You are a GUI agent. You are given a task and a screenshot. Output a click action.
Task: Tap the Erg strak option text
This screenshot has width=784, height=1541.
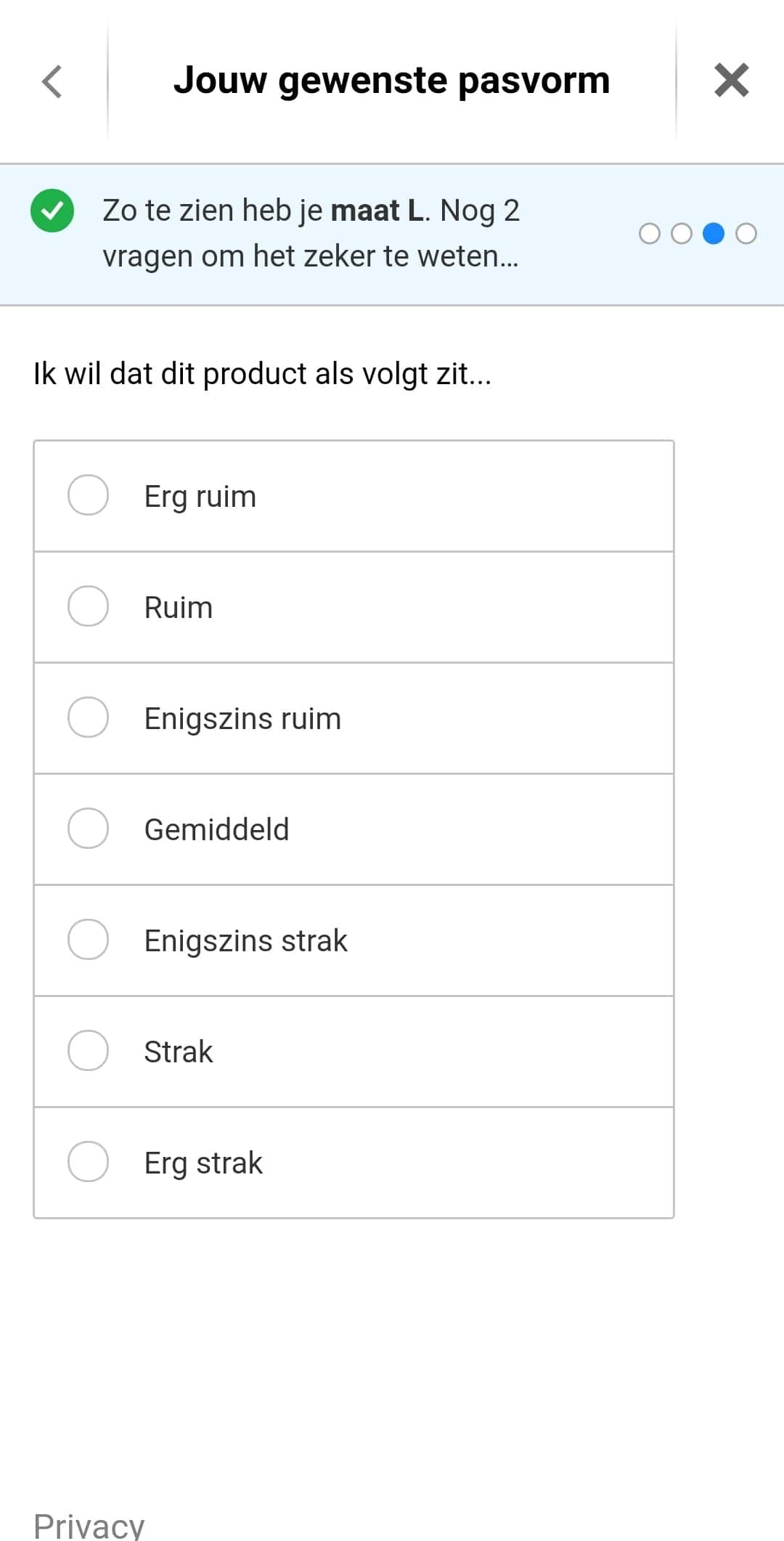[203, 1163]
